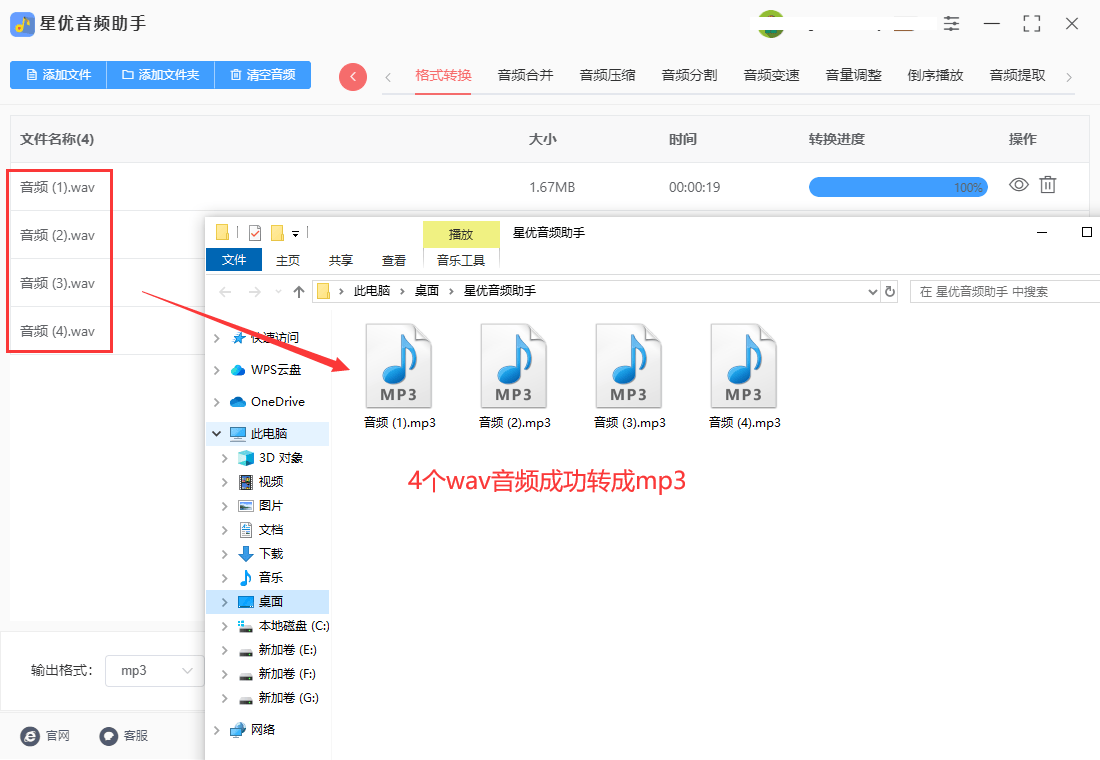Click the 清空音频 button
This screenshot has width=1100, height=760.
click(x=262, y=75)
